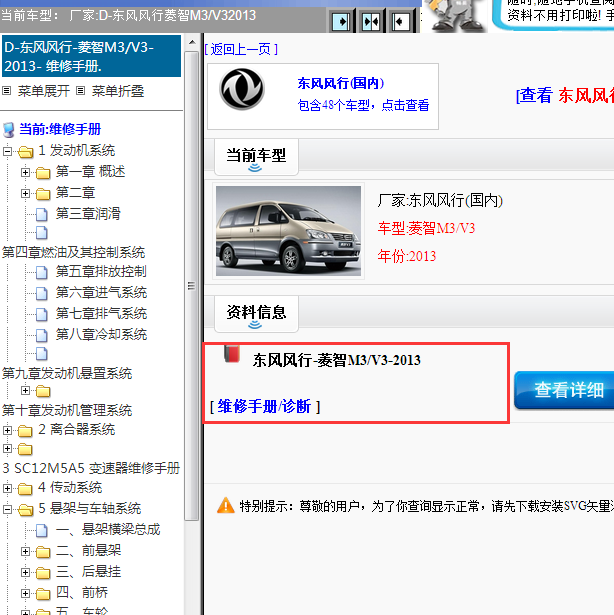
Task: Click the 菱智M3/V3 van thumbnail
Action: (x=288, y=231)
